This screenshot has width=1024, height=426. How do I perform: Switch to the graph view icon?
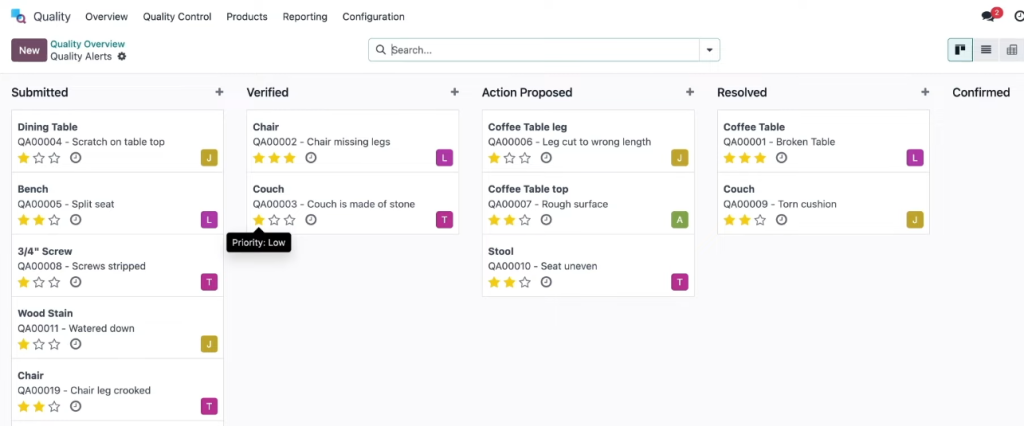[x=1012, y=50]
